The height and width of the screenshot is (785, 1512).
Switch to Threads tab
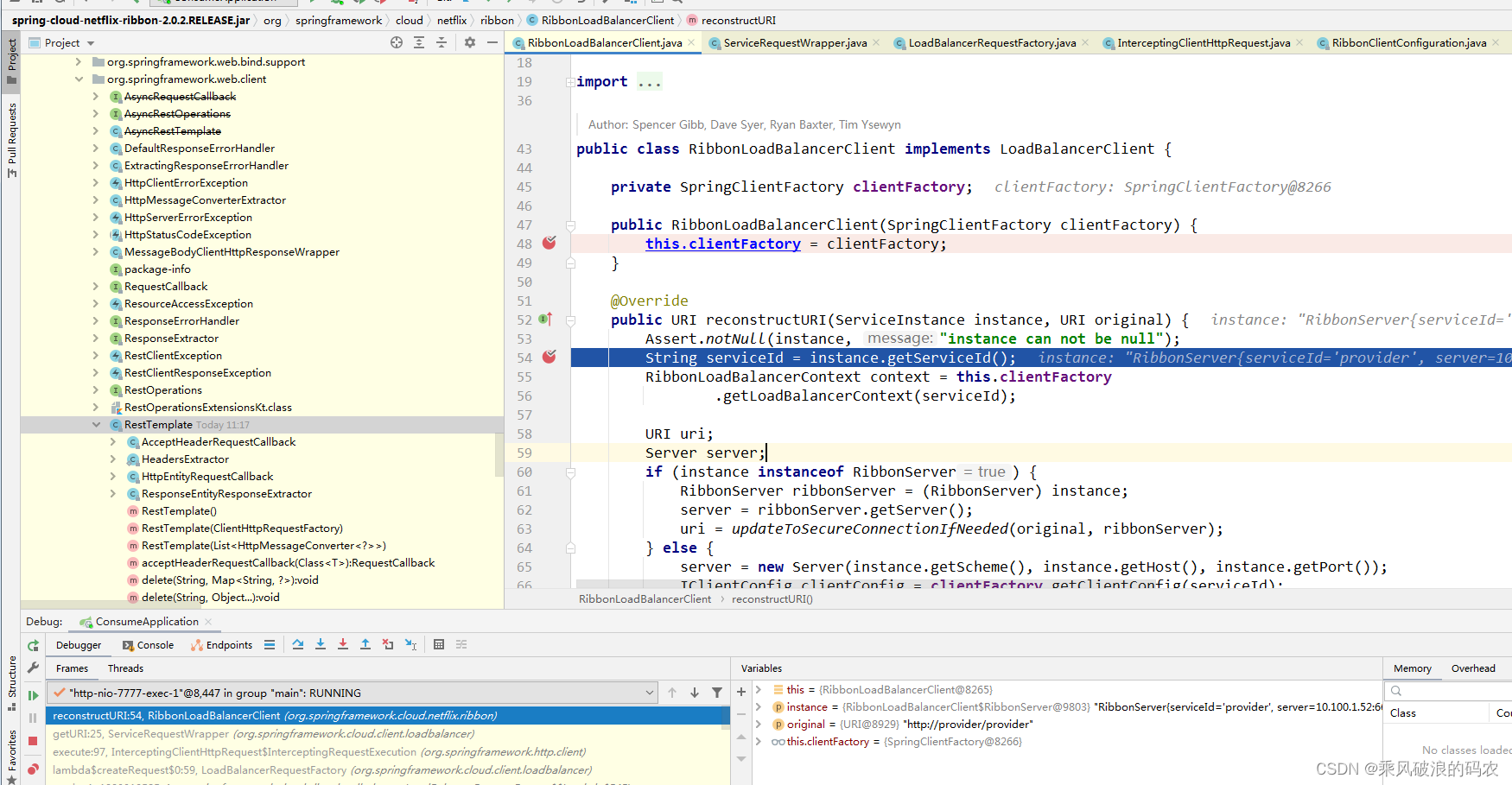[125, 668]
